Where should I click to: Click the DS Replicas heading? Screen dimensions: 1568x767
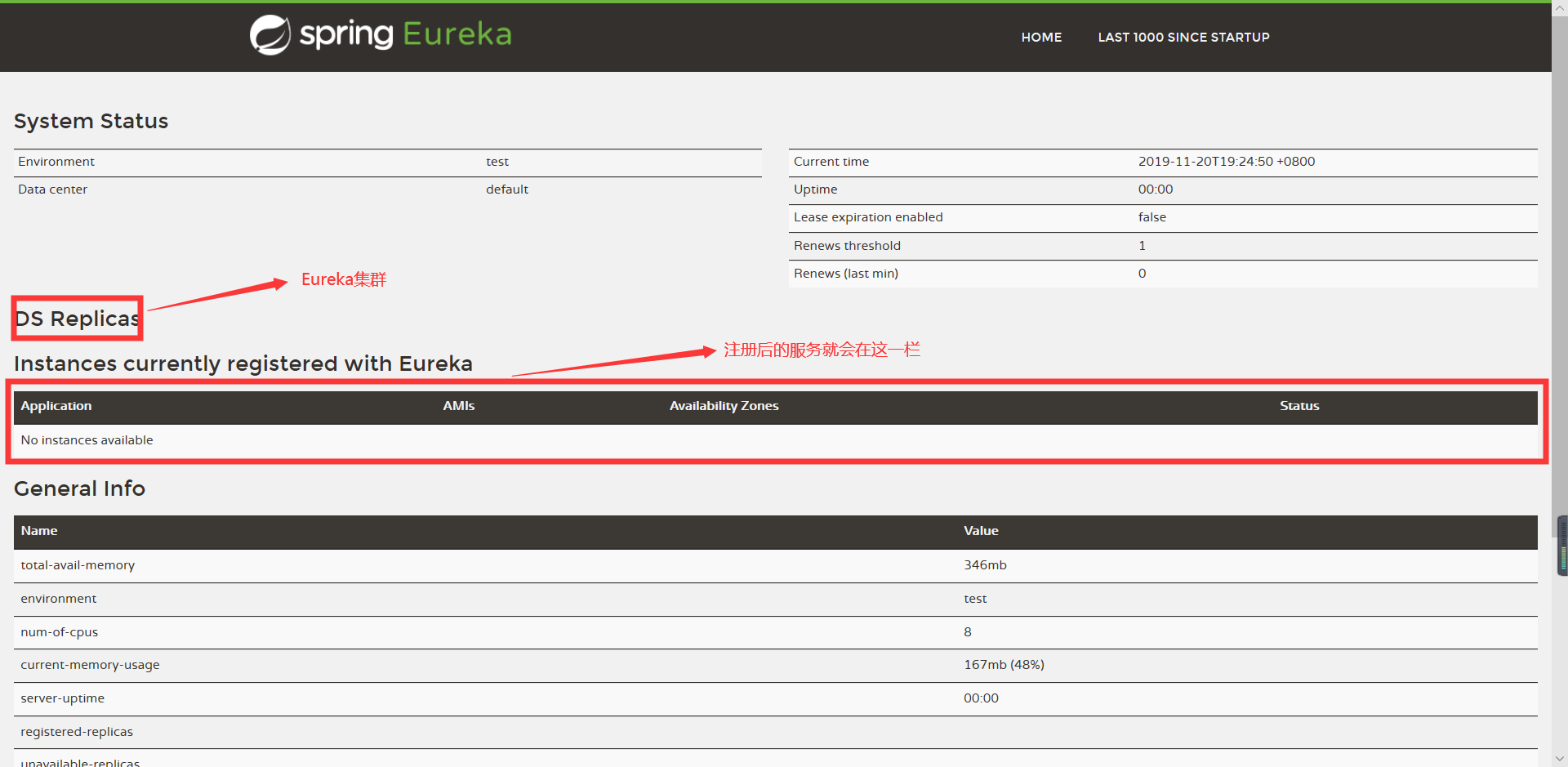coord(78,319)
